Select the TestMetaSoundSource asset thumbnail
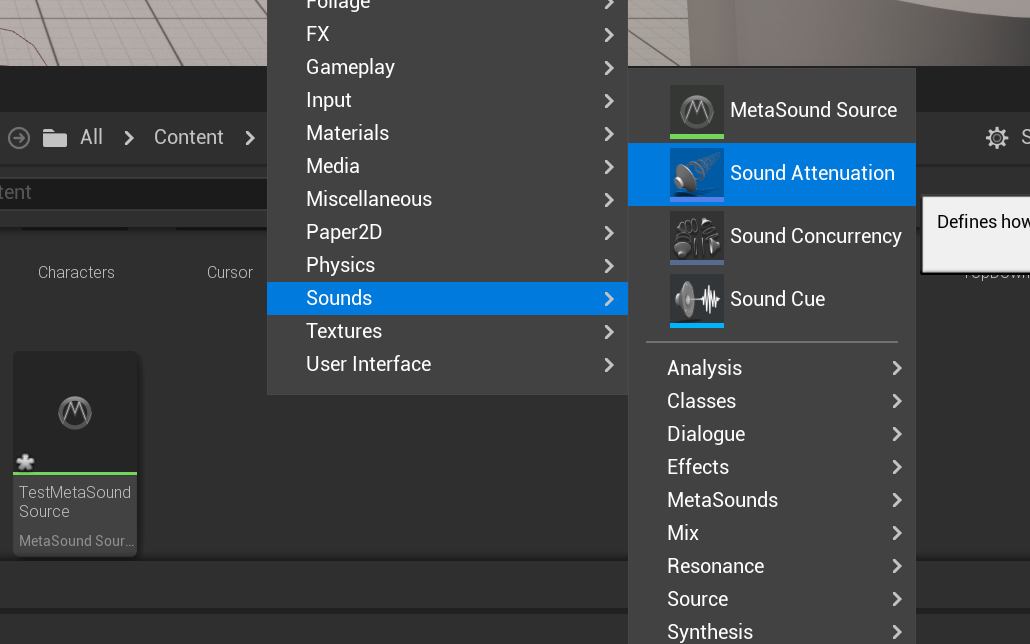Image resolution: width=1030 pixels, height=644 pixels. click(x=75, y=412)
